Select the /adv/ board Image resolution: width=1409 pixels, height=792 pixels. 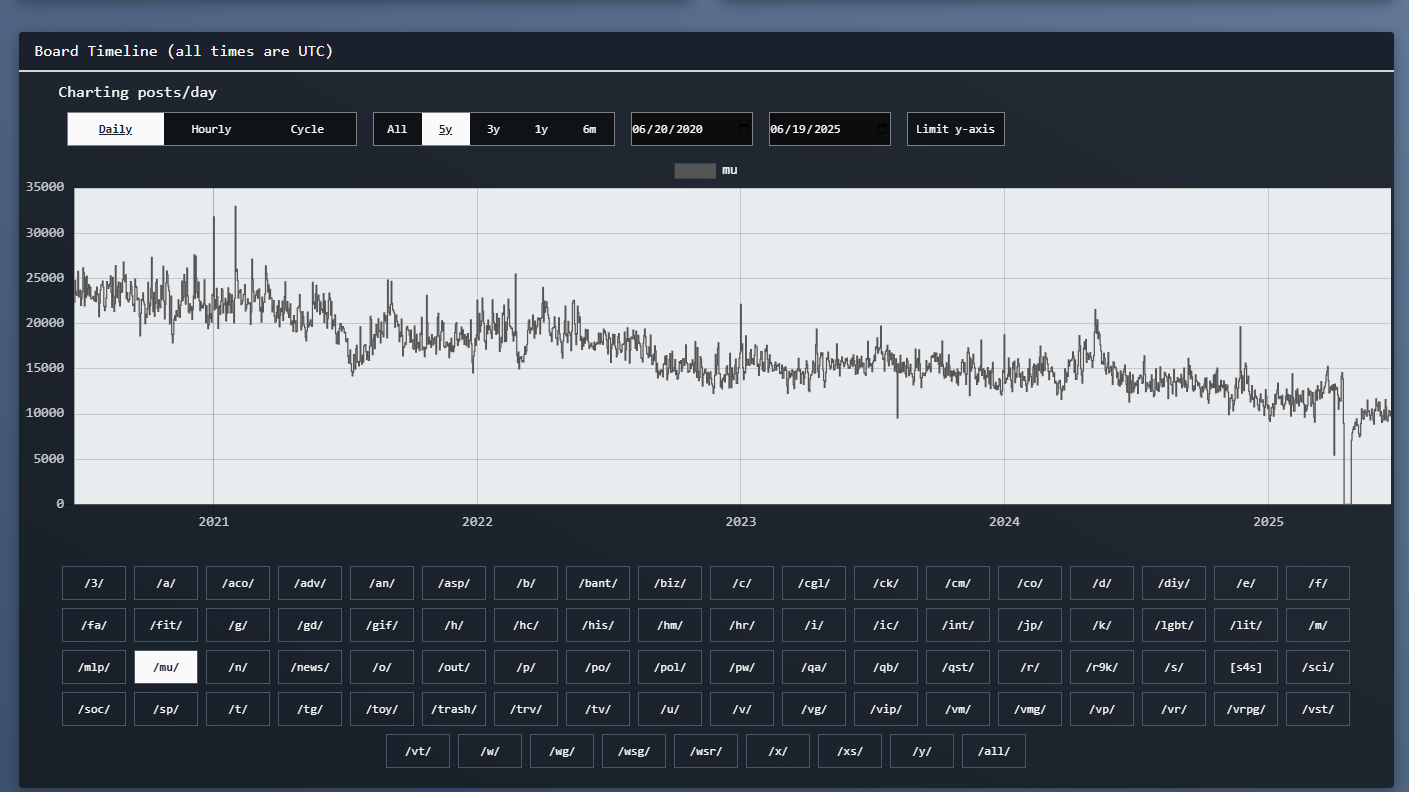click(310, 583)
